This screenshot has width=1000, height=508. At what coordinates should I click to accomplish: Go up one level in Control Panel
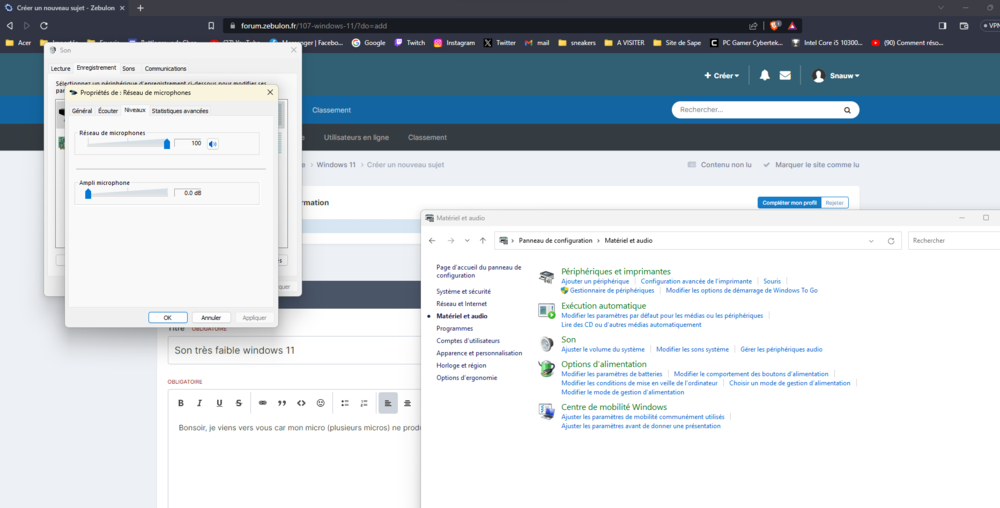click(x=483, y=241)
